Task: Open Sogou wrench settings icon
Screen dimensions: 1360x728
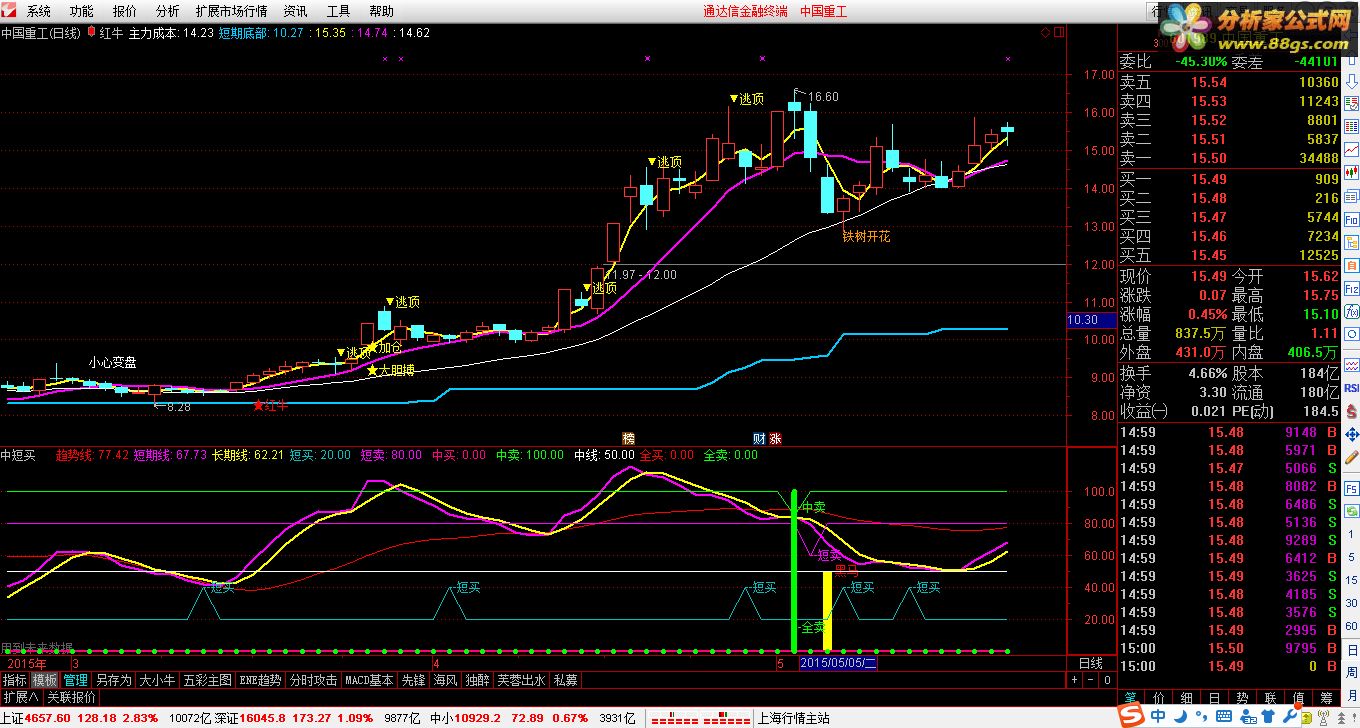Action: (1290, 716)
